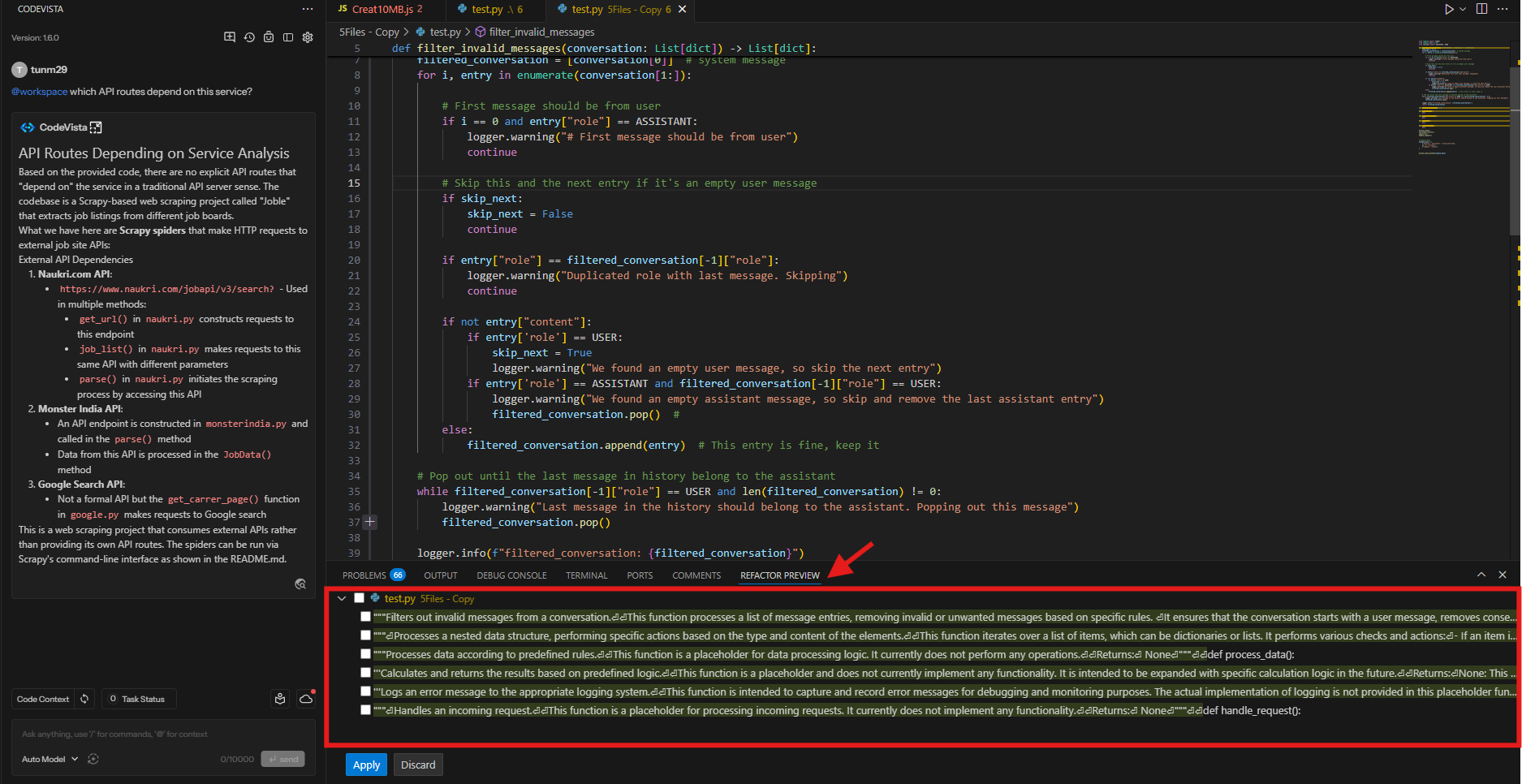Refresh the Code Context
Screen dimensions: 1522x784
point(84,699)
